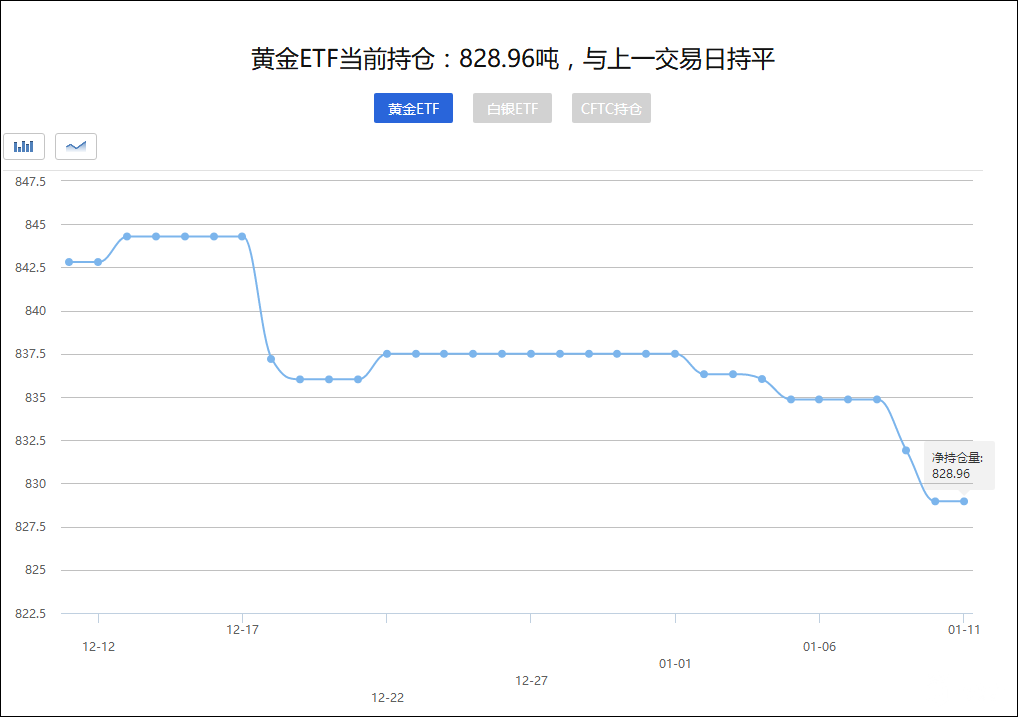
Task: Select the active 黄金ETF tab
Action: (x=413, y=108)
